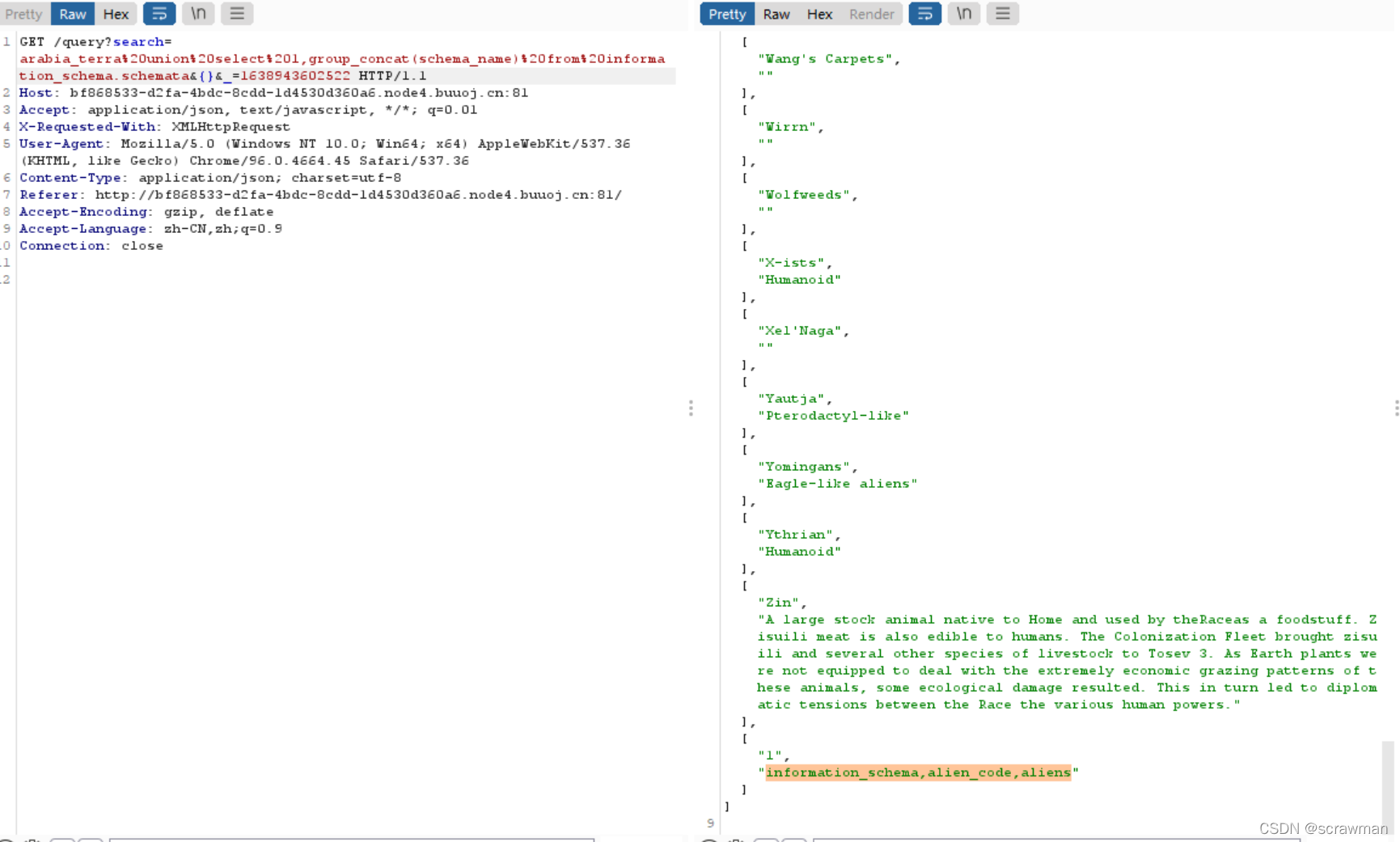This screenshot has width=1400, height=842.
Task: Click the X-Requested-With header line
Action: tap(154, 127)
